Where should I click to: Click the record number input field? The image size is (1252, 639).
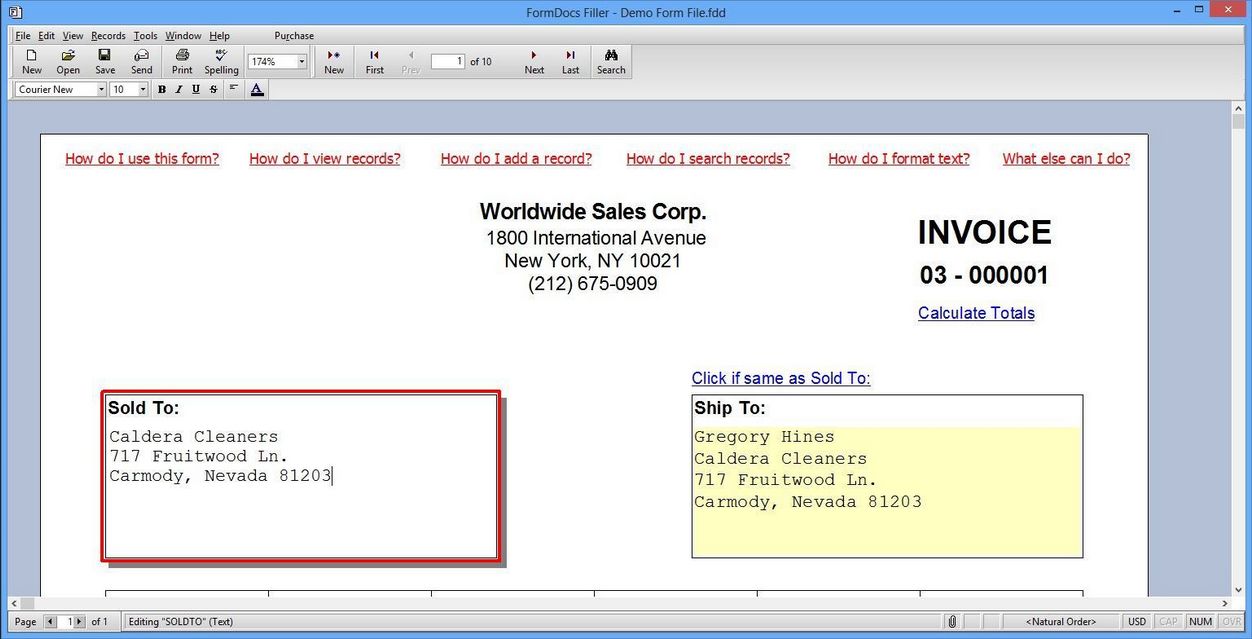(448, 62)
